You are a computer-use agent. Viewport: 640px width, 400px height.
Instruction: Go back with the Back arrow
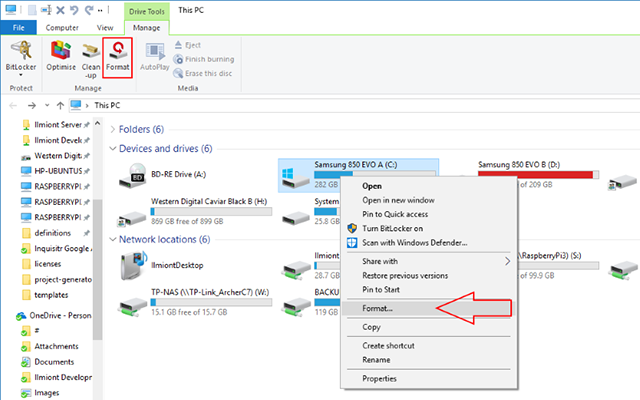pyautogui.click(x=13, y=106)
